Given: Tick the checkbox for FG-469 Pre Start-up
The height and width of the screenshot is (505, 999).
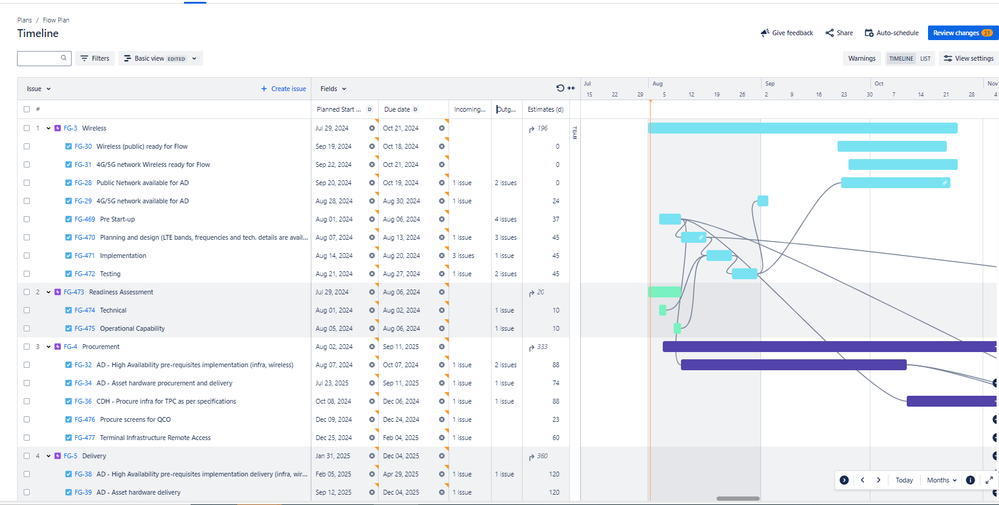Looking at the screenshot, I should coord(27,219).
